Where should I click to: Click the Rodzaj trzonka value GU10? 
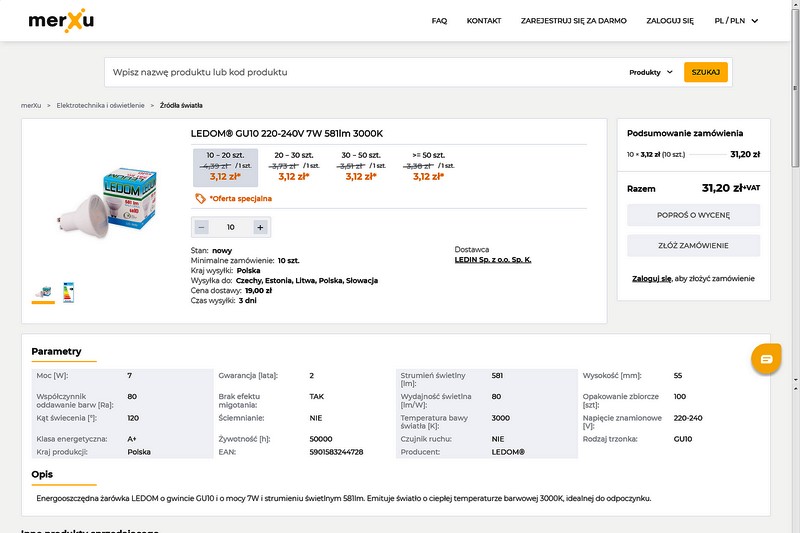(x=683, y=439)
